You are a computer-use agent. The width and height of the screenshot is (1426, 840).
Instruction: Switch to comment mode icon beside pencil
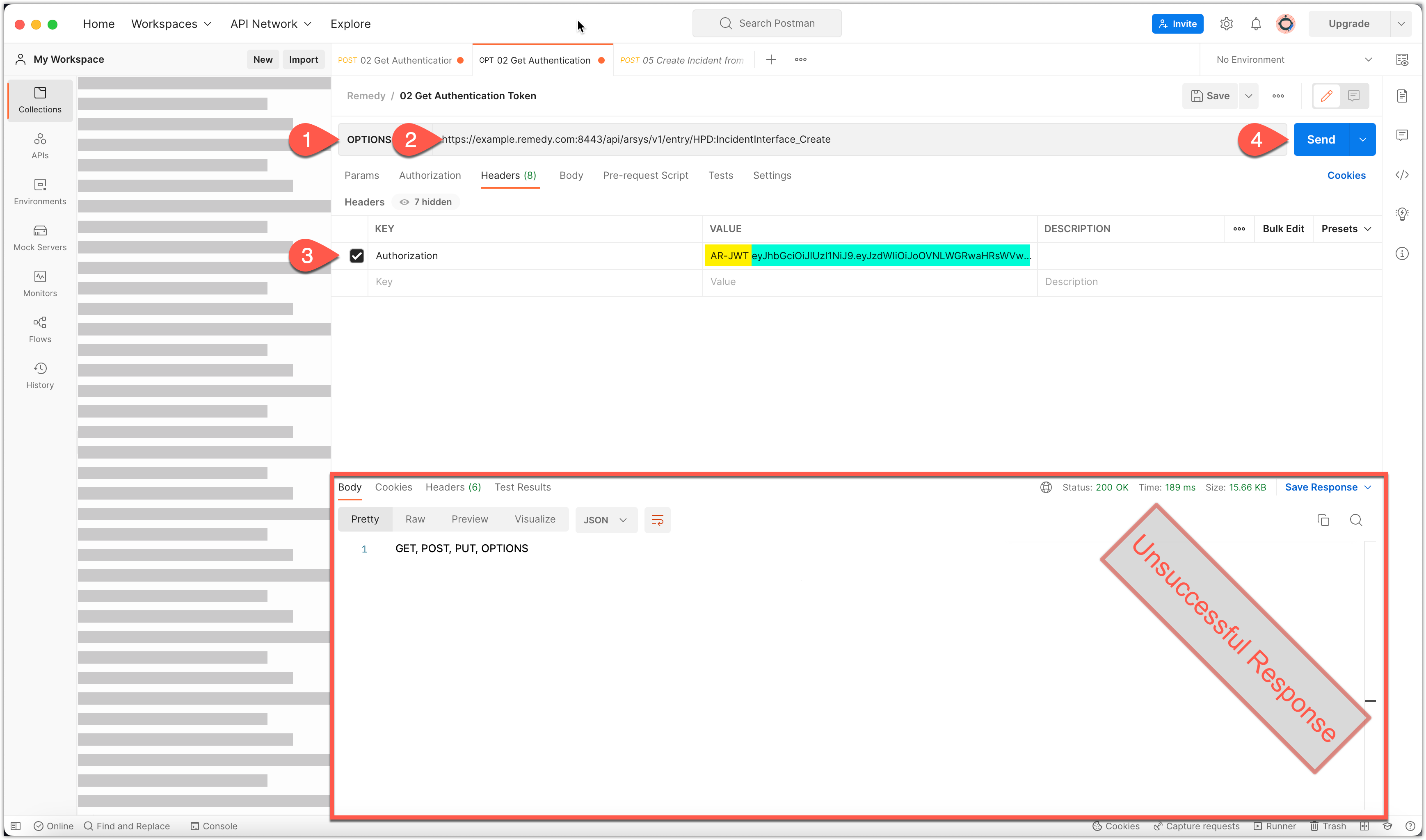point(1353,96)
